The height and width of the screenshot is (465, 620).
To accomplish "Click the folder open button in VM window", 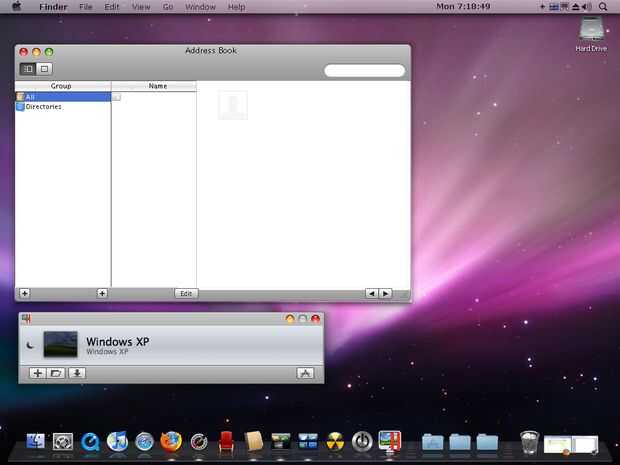I will [56, 373].
